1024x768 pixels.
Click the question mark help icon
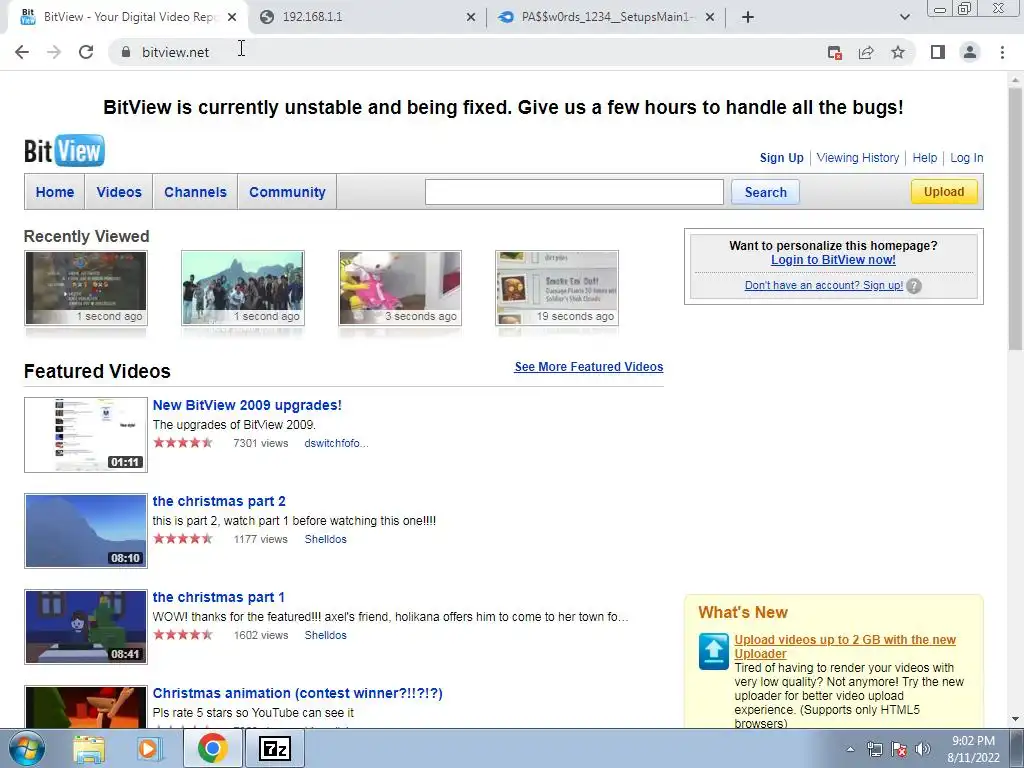pyautogui.click(x=914, y=286)
